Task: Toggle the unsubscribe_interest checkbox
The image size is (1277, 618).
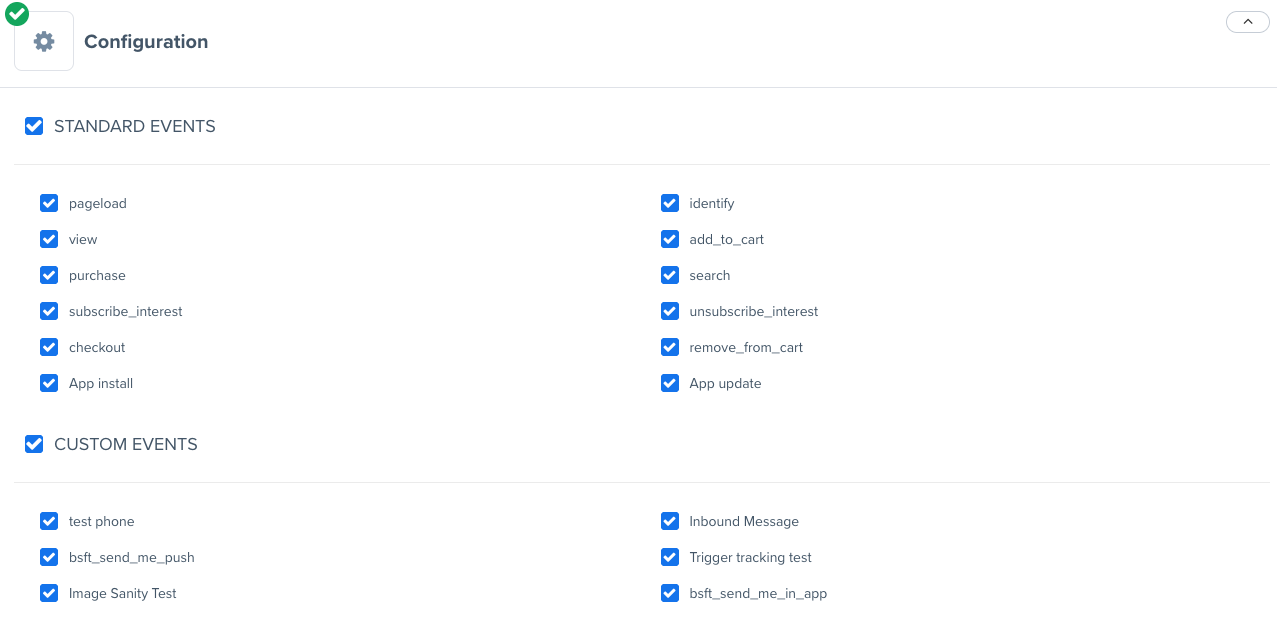Action: pos(670,311)
